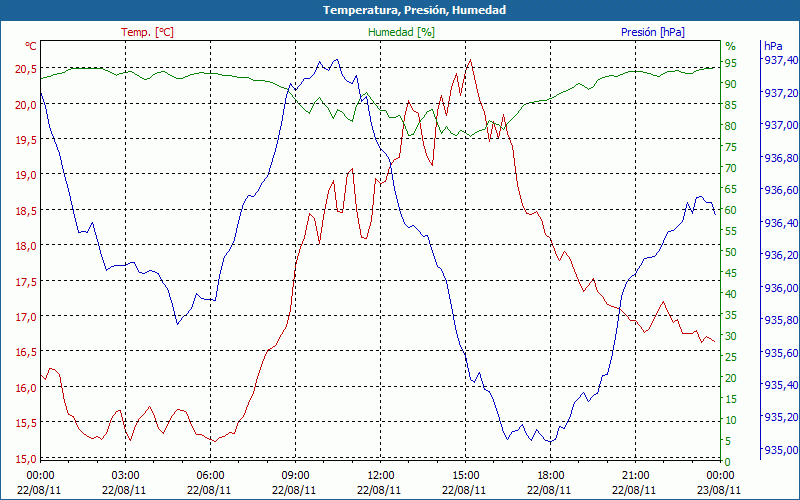The height and width of the screenshot is (500, 800).
Task: Click the 30 tick on the humidity axis
Action: tap(731, 336)
